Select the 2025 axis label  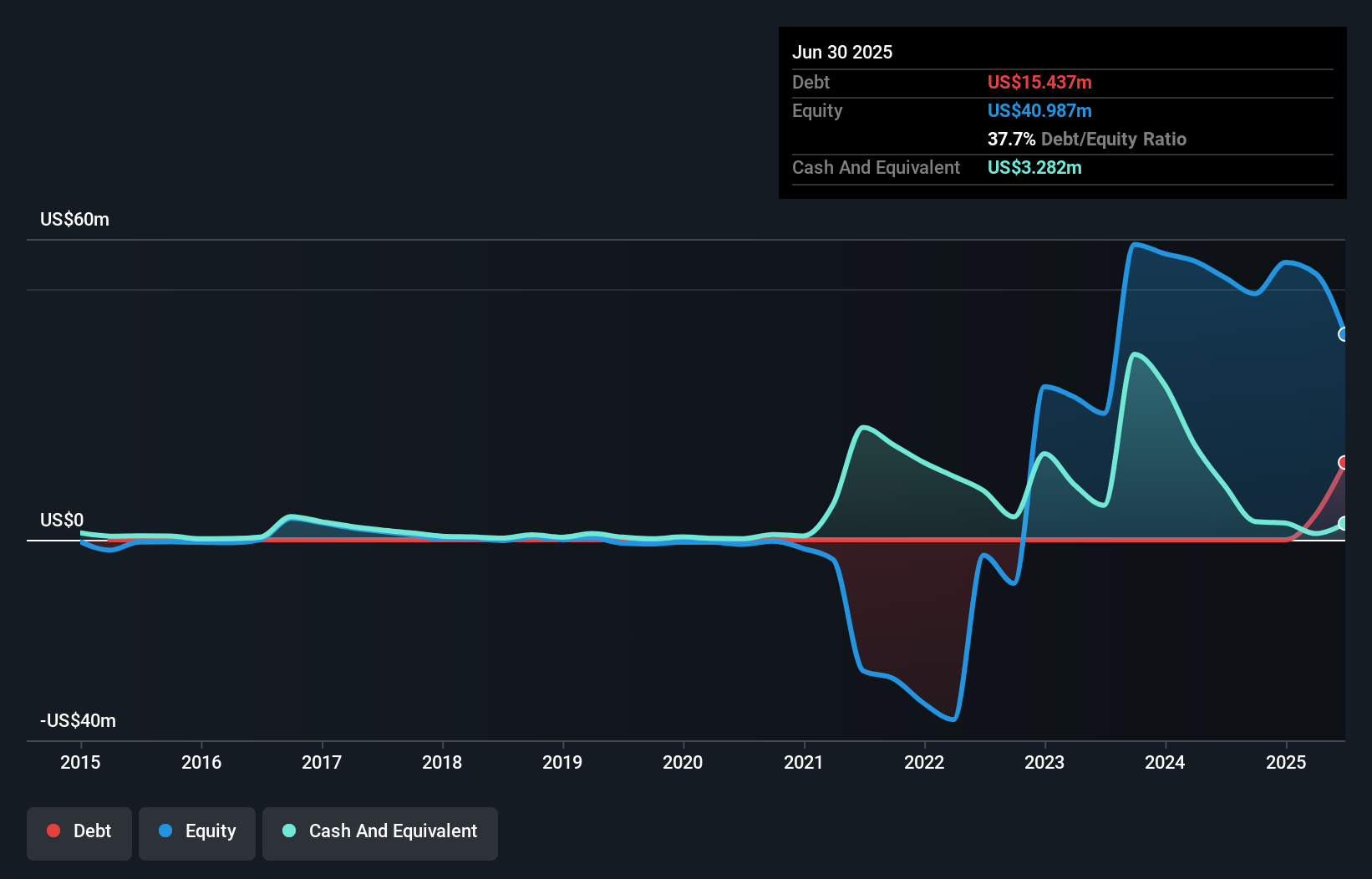[1287, 762]
